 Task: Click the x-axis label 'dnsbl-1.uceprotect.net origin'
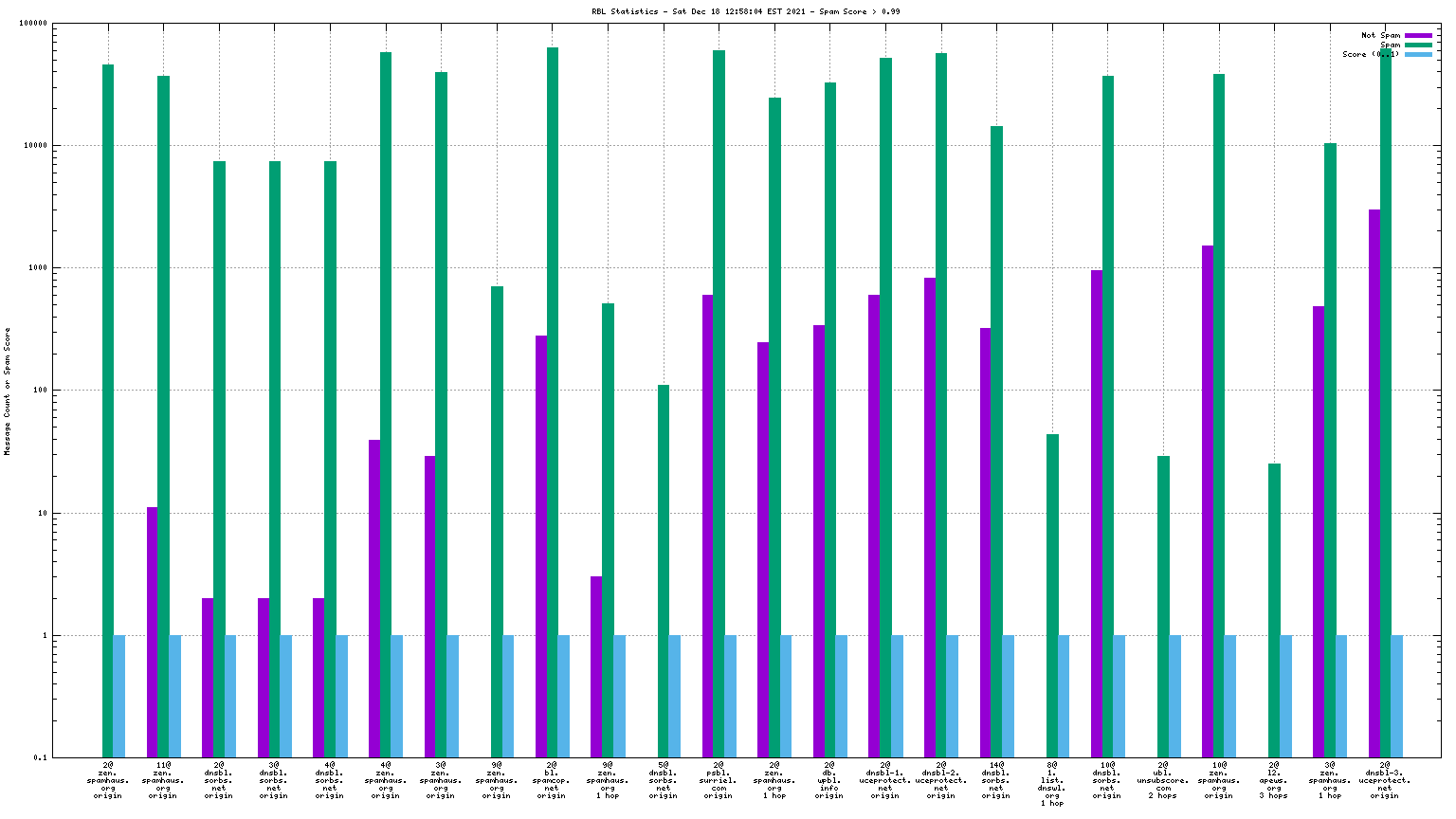(885, 780)
